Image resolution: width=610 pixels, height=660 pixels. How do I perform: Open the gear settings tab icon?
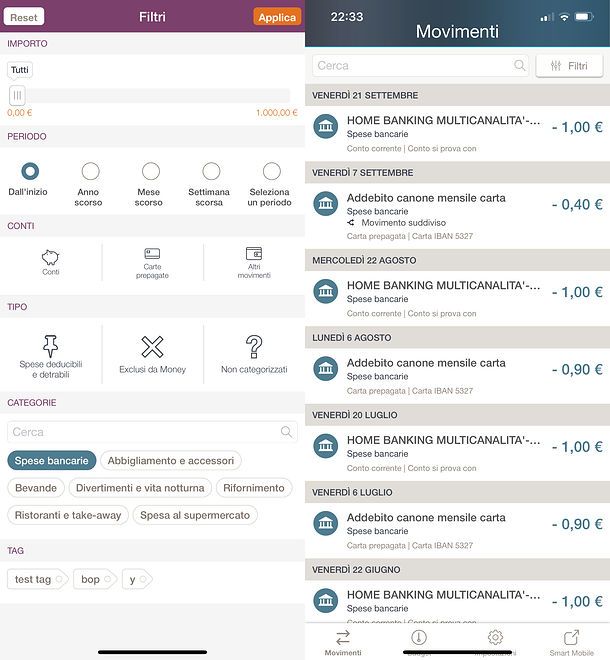(x=495, y=637)
